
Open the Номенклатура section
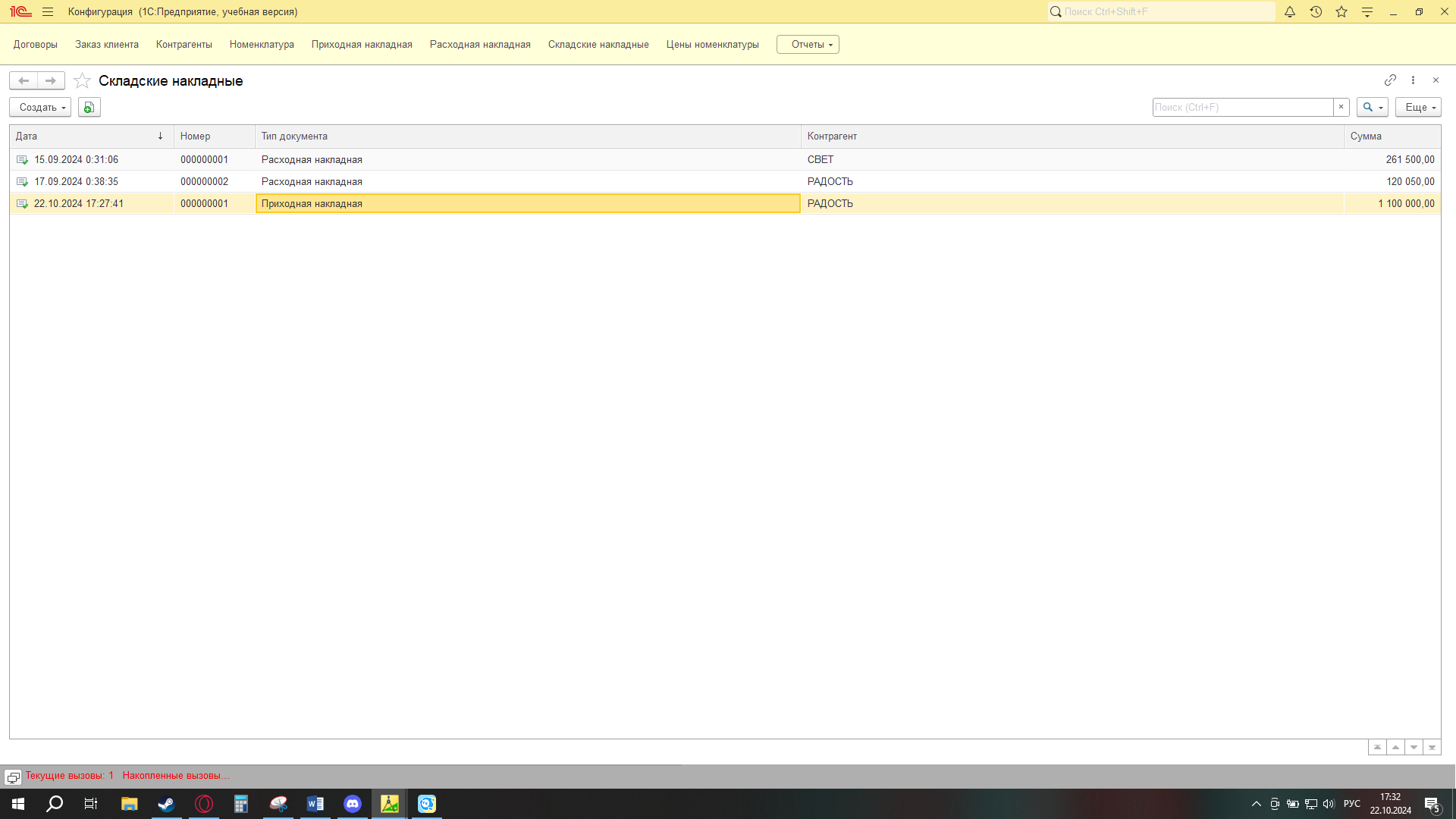point(262,44)
